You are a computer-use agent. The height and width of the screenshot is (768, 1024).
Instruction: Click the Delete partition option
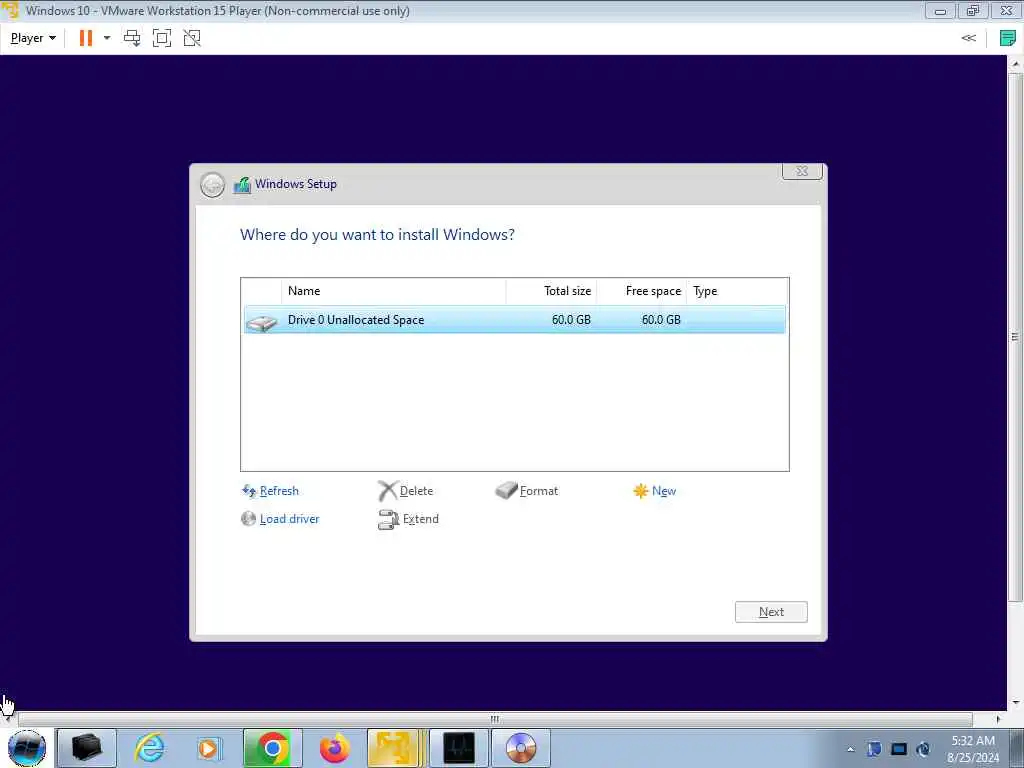pyautogui.click(x=416, y=491)
